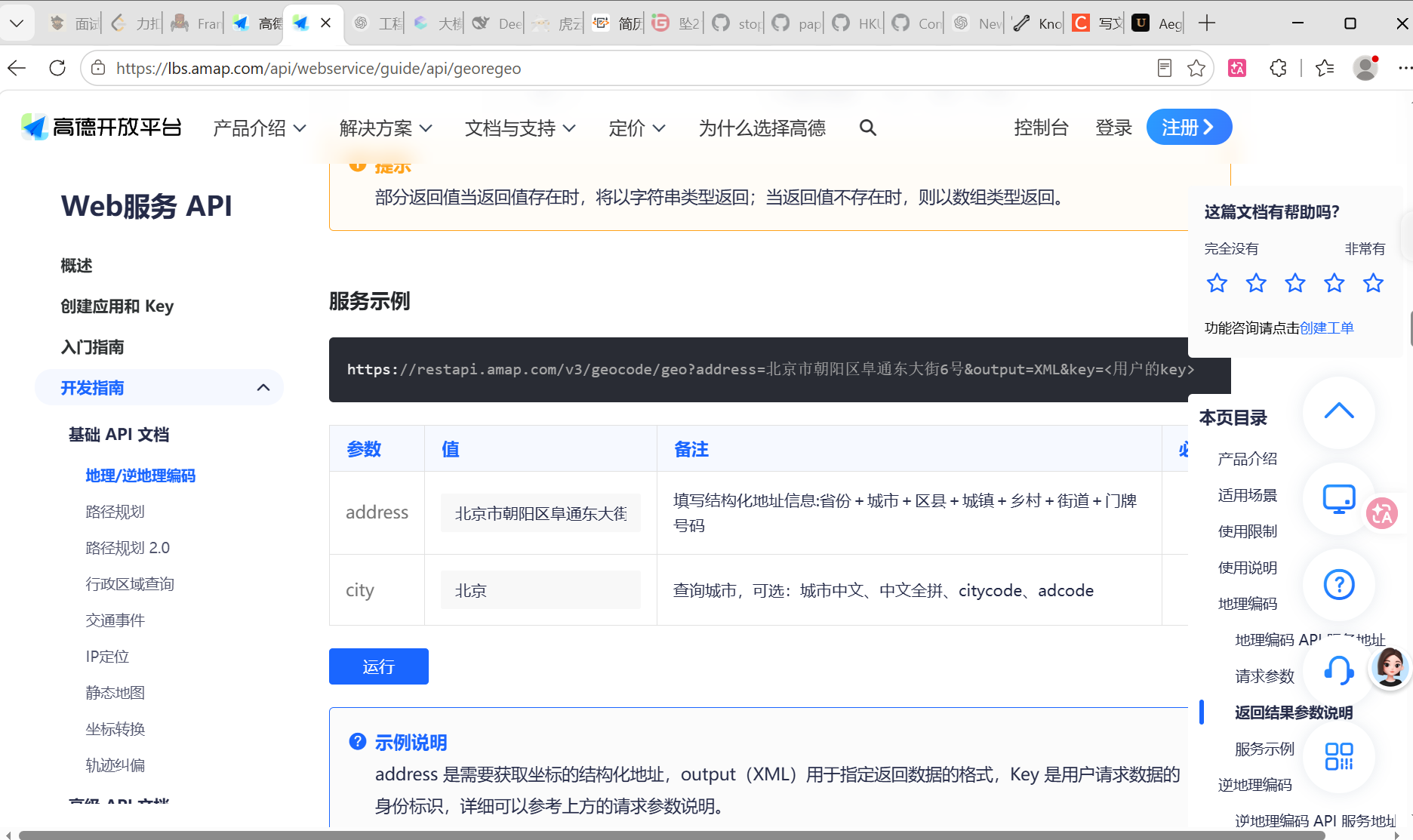The width and height of the screenshot is (1413, 840).
Task: Jump to 使用说明 in page contents
Action: point(1248,568)
